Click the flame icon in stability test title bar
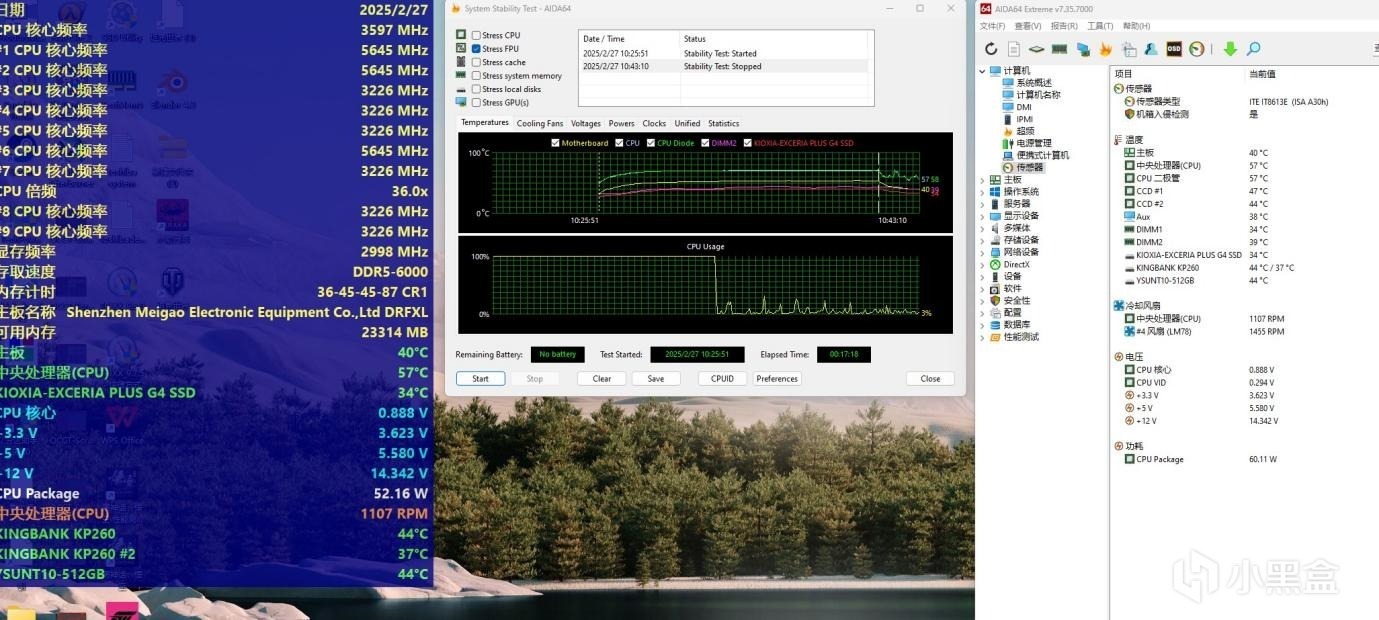This screenshot has width=1379, height=620. 457,8
